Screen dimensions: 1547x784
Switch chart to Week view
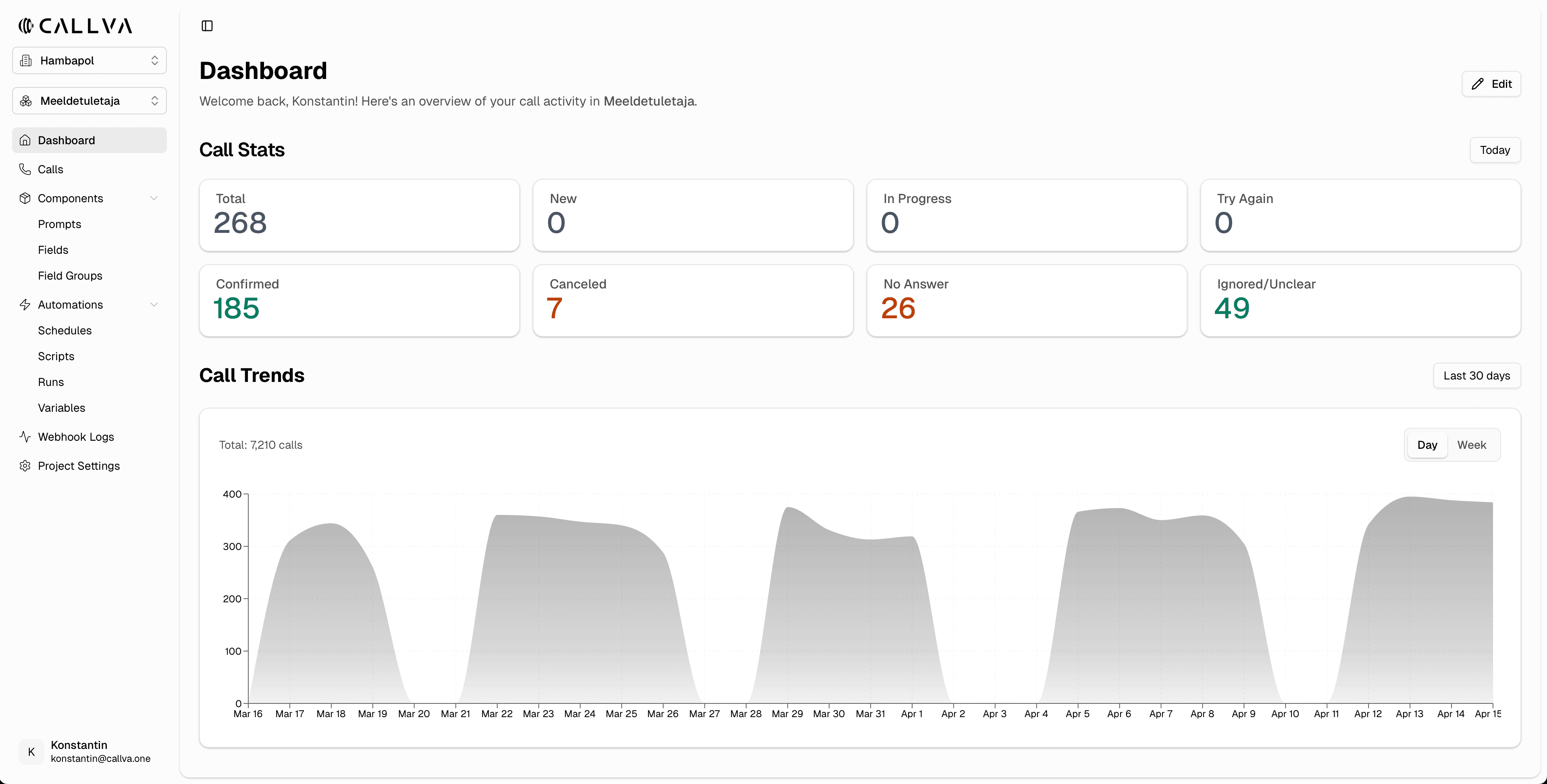tap(1471, 445)
